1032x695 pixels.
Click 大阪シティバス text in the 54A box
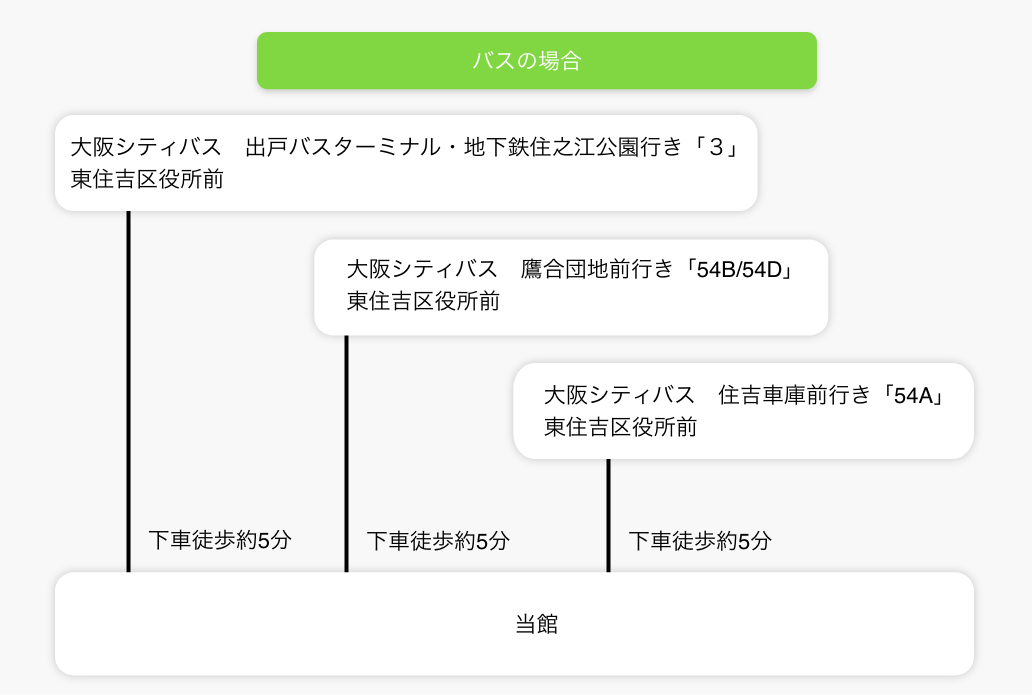[619, 394]
